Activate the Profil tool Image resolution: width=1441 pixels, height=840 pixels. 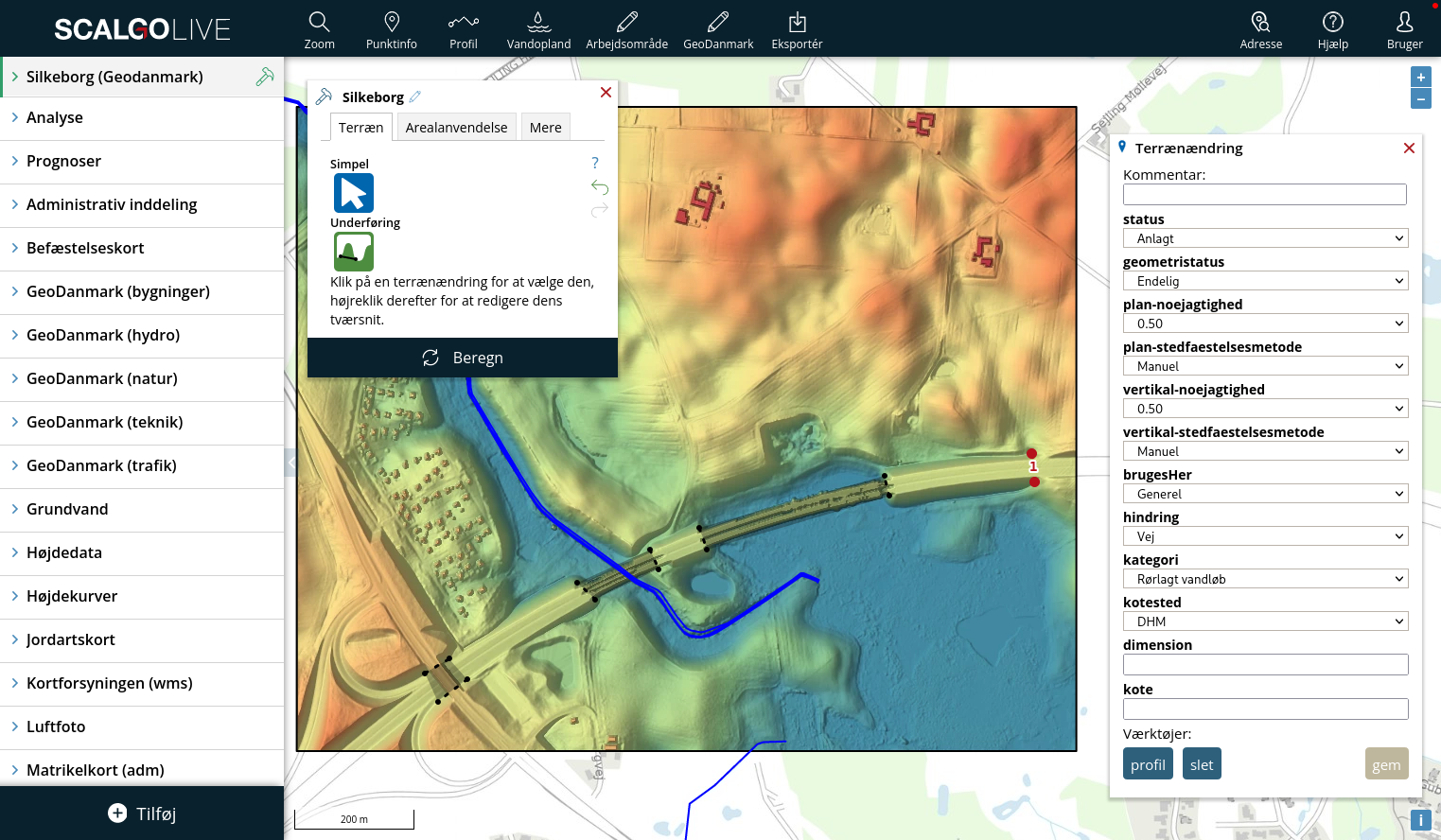pos(464,29)
